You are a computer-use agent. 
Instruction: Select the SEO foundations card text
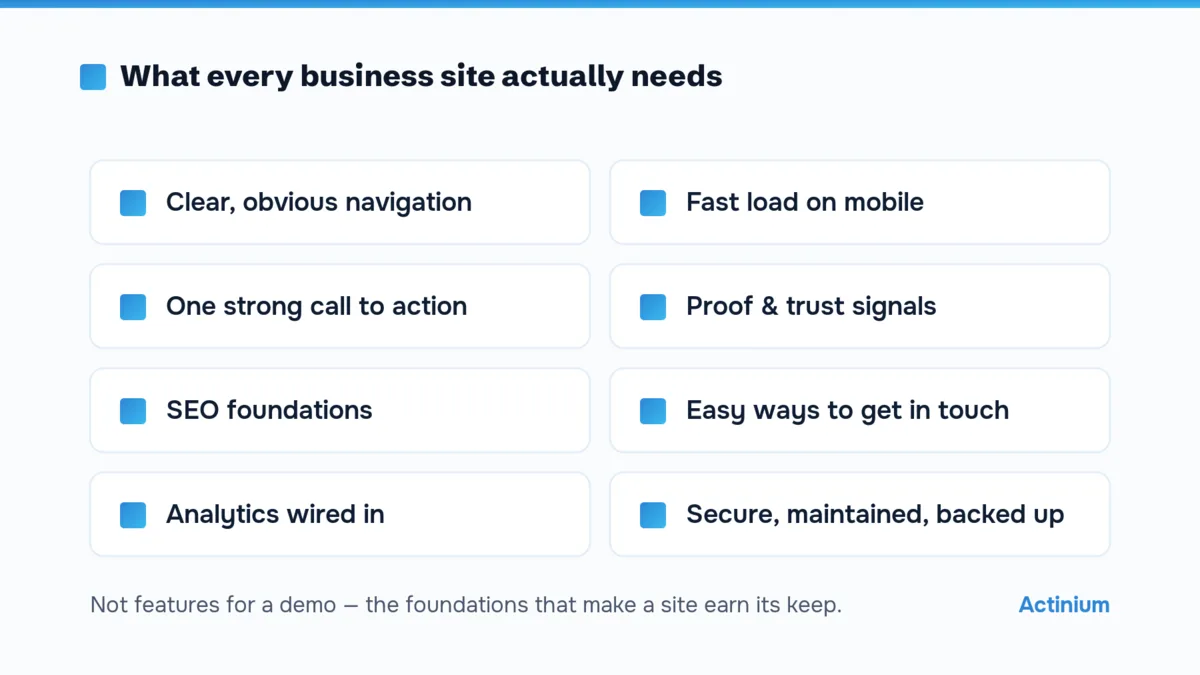269,410
